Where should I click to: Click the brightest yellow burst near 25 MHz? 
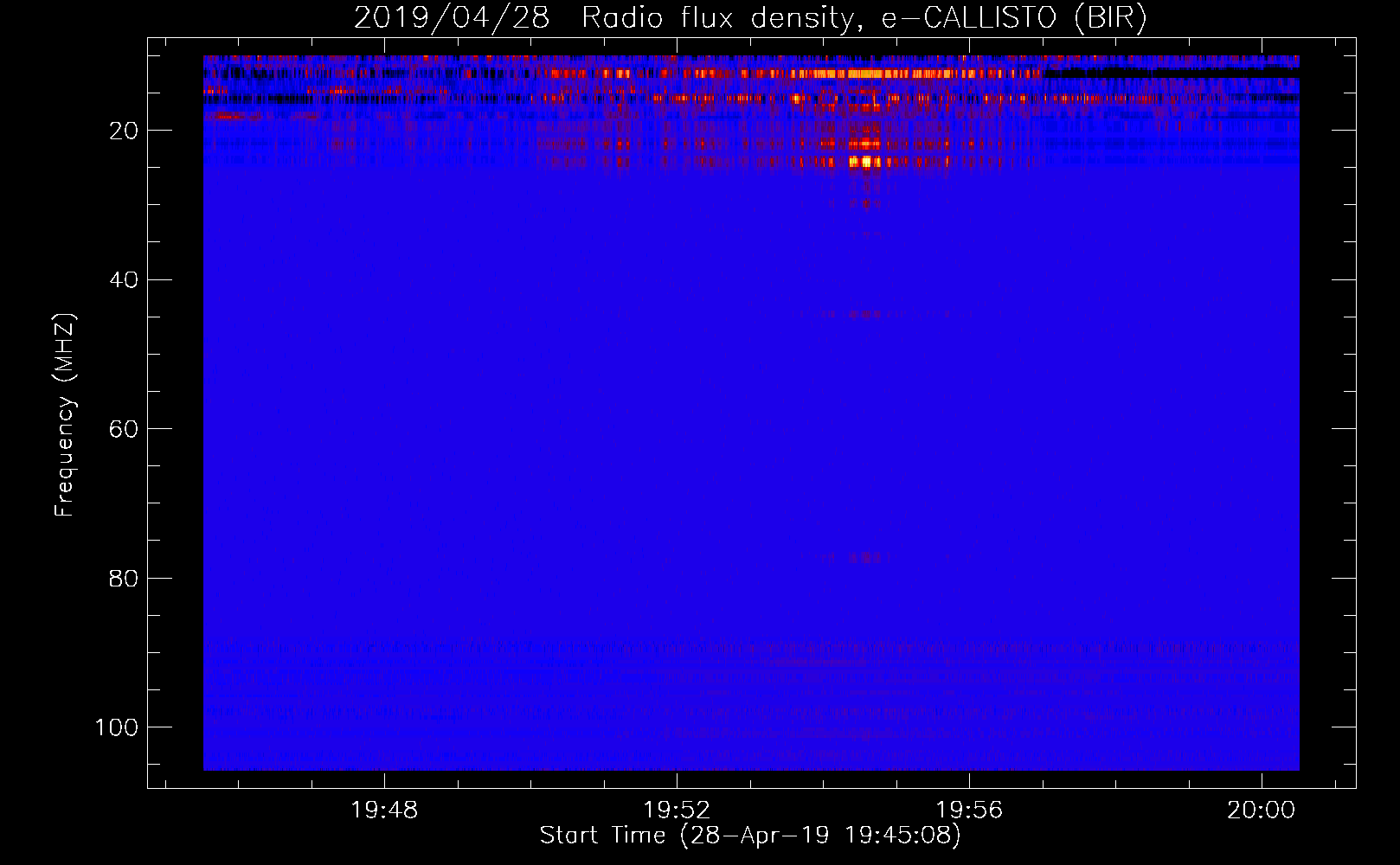[864, 162]
